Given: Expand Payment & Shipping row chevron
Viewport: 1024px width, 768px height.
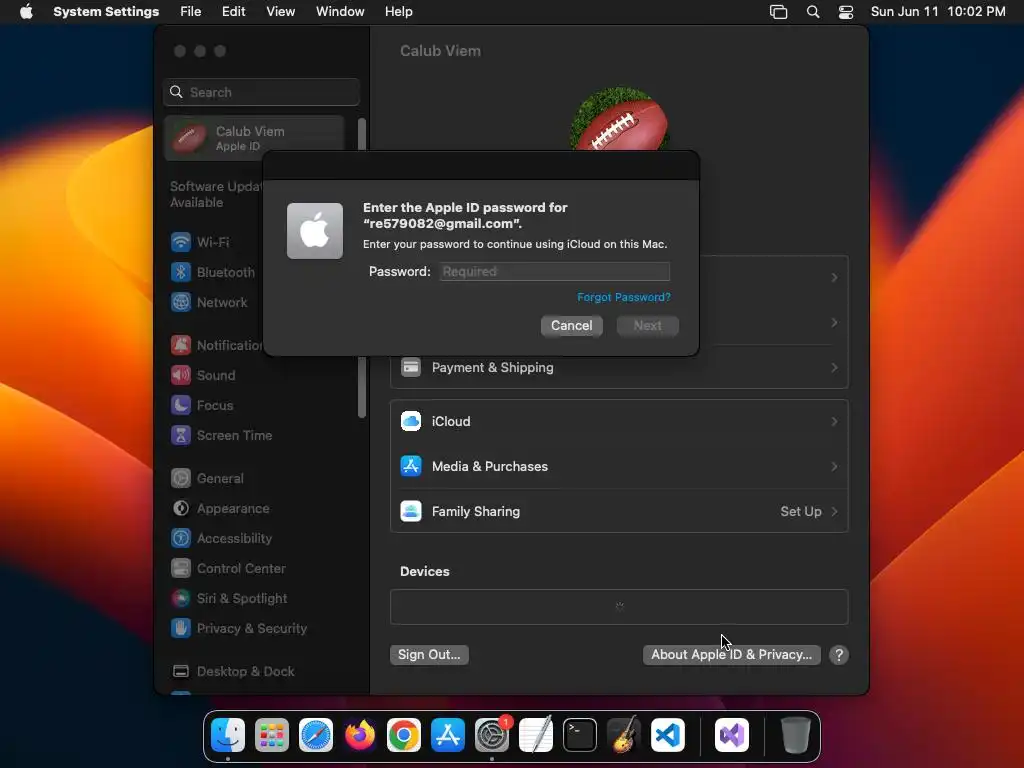Looking at the screenshot, I should click(834, 368).
